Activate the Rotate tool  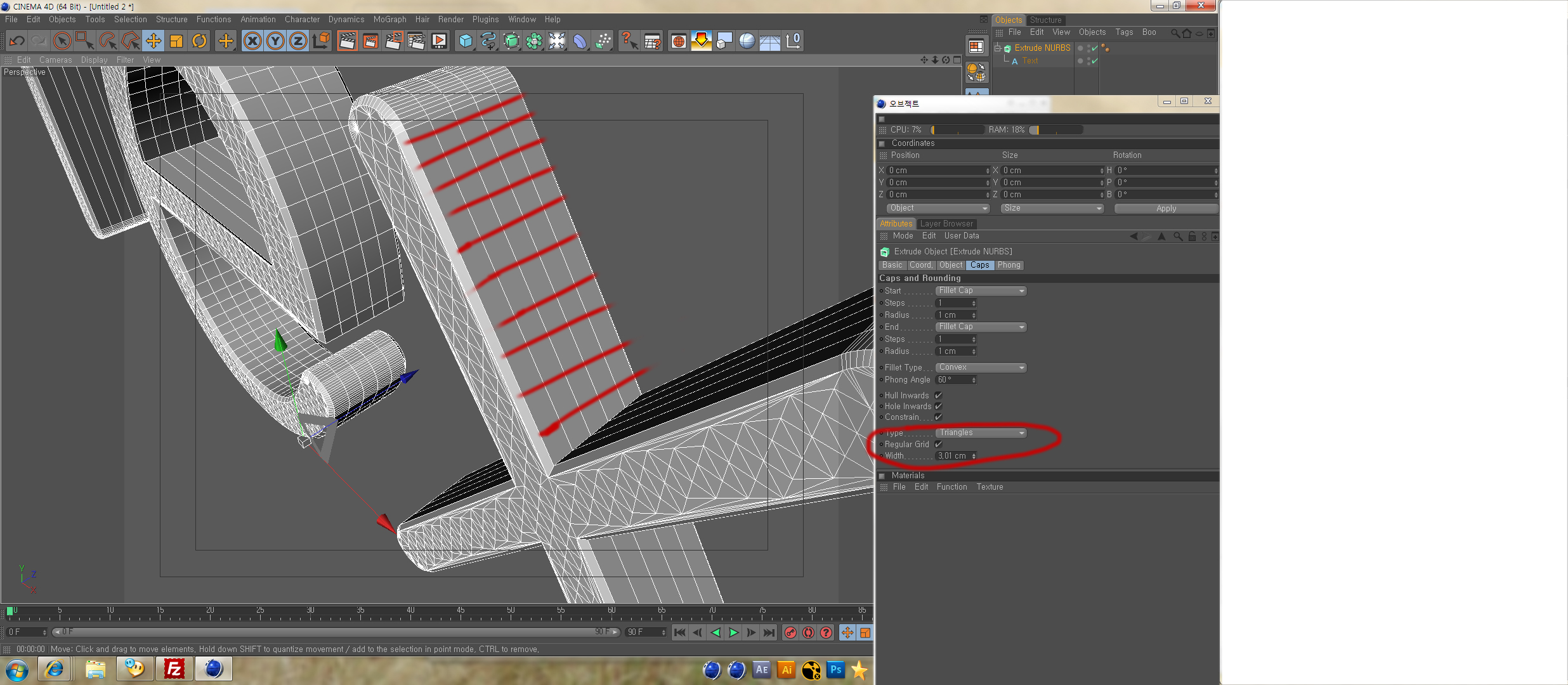click(199, 41)
